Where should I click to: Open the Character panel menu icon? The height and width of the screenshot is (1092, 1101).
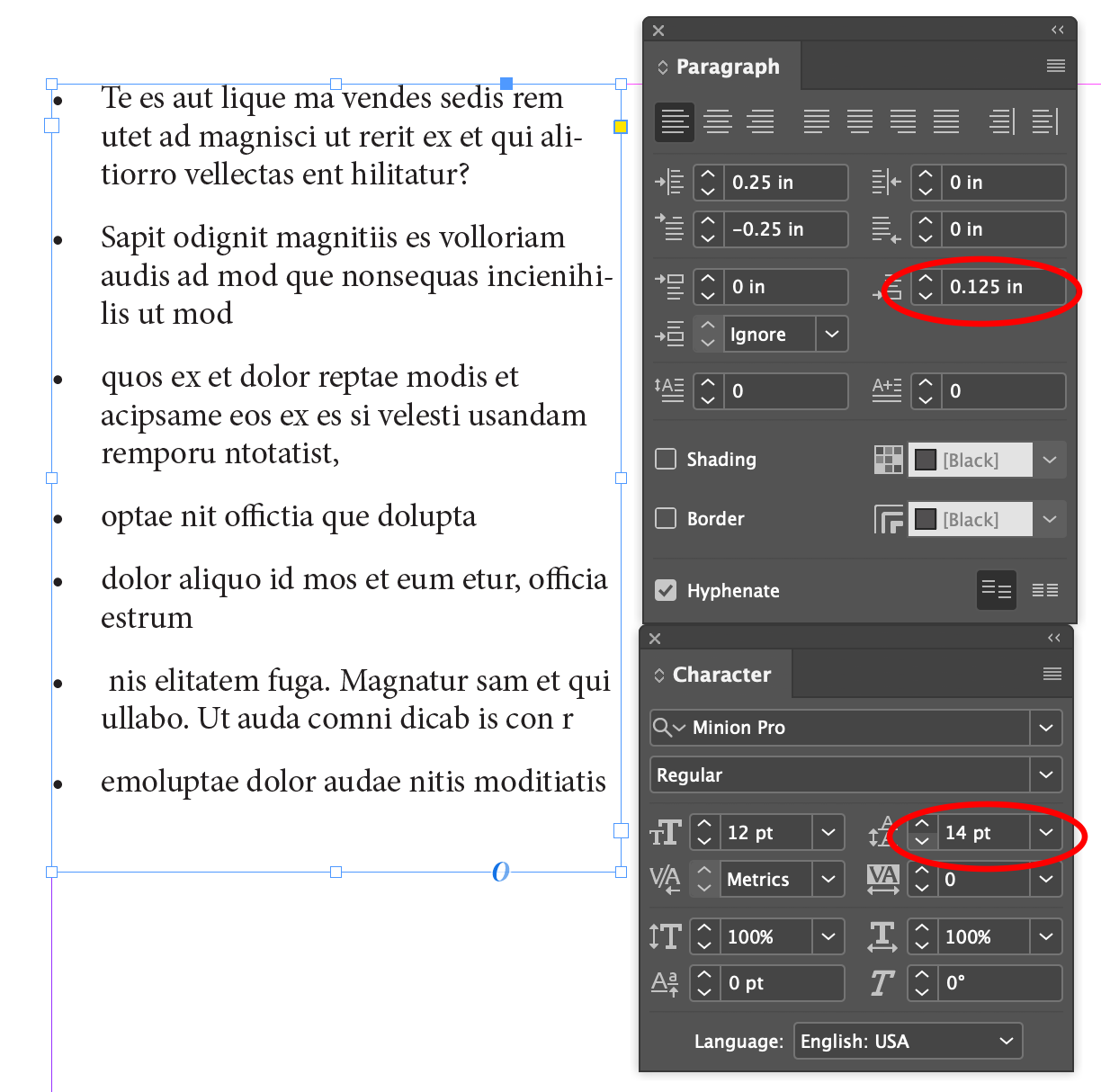(1052, 674)
